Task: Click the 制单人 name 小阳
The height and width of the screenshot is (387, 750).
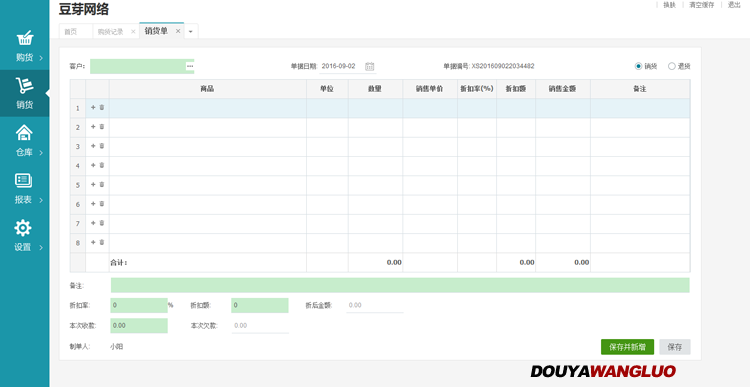Action: point(117,347)
